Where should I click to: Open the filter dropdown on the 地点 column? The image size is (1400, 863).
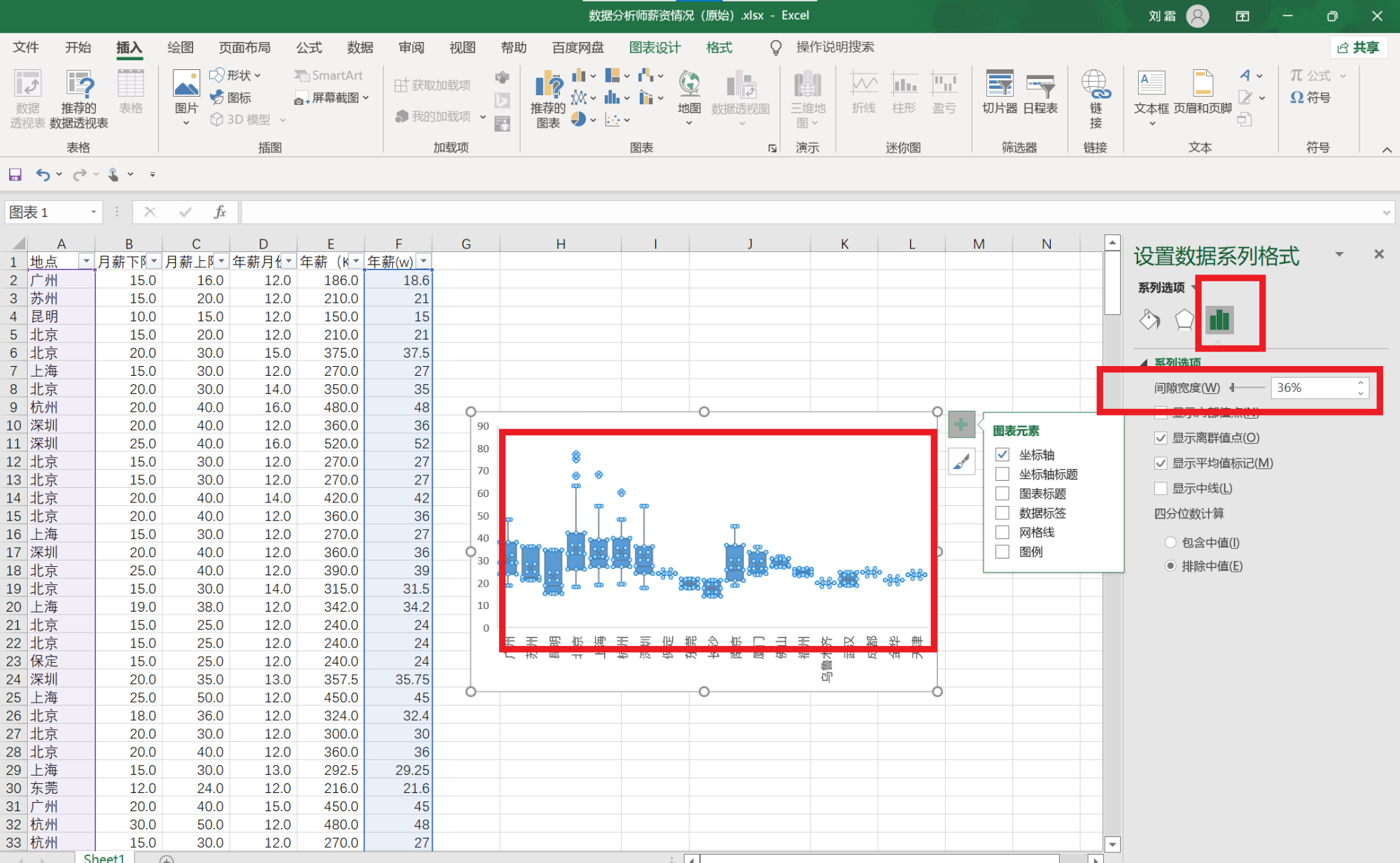86,262
